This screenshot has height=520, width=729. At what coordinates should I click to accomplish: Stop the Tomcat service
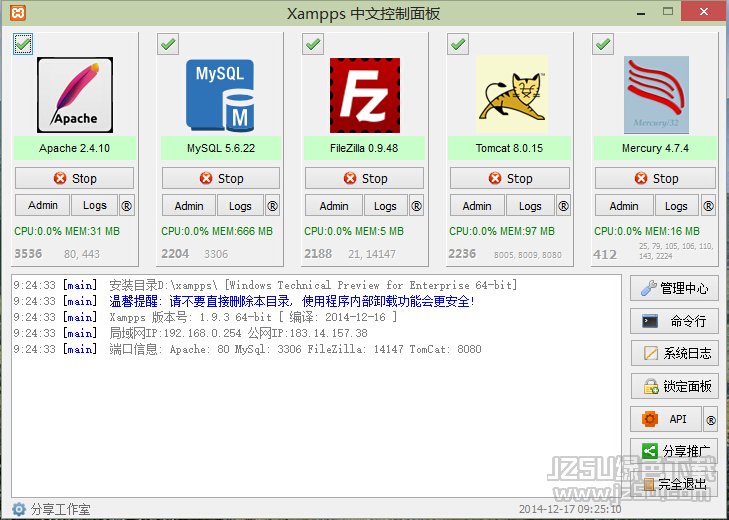[510, 178]
